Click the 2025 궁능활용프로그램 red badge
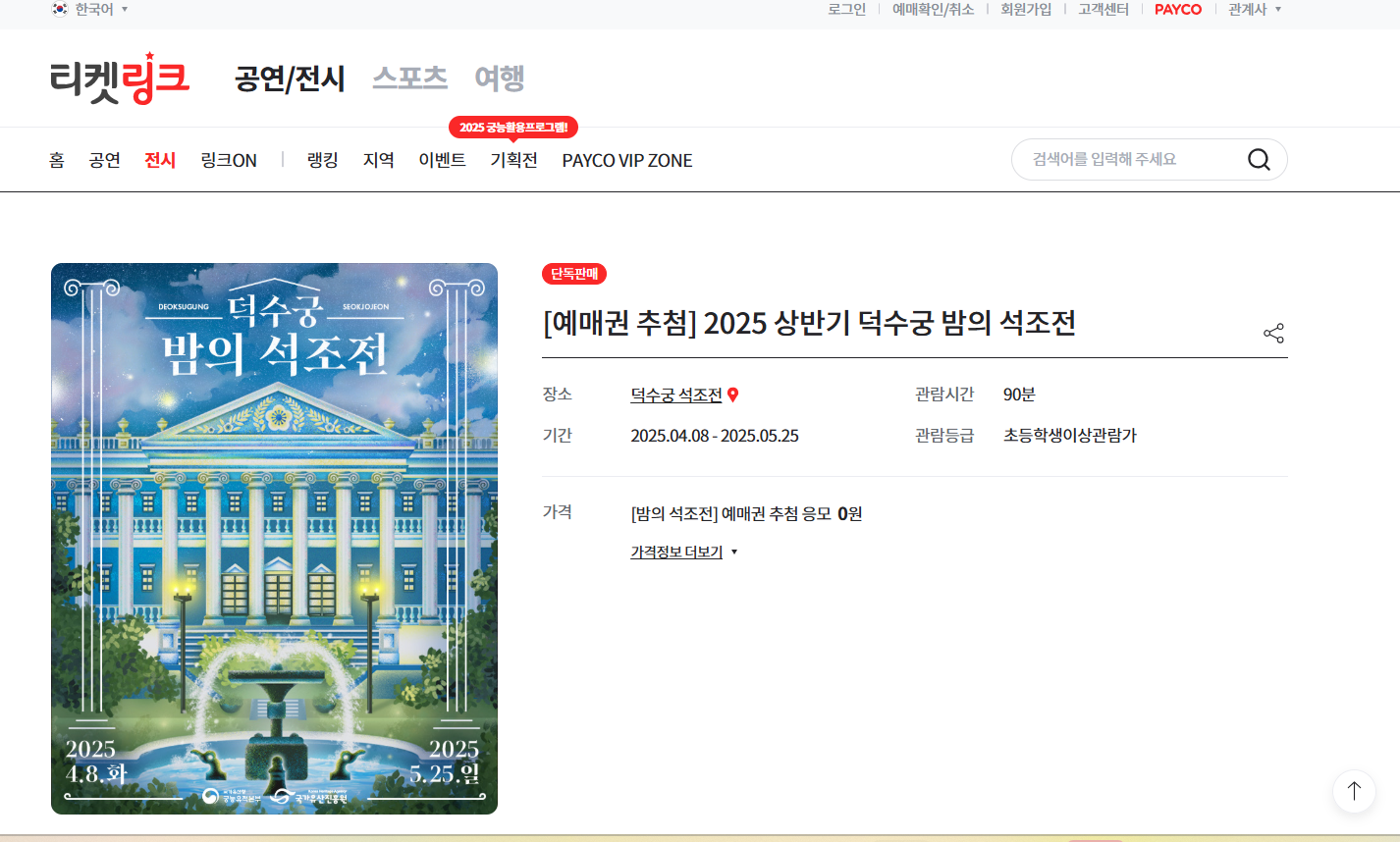 click(513, 128)
